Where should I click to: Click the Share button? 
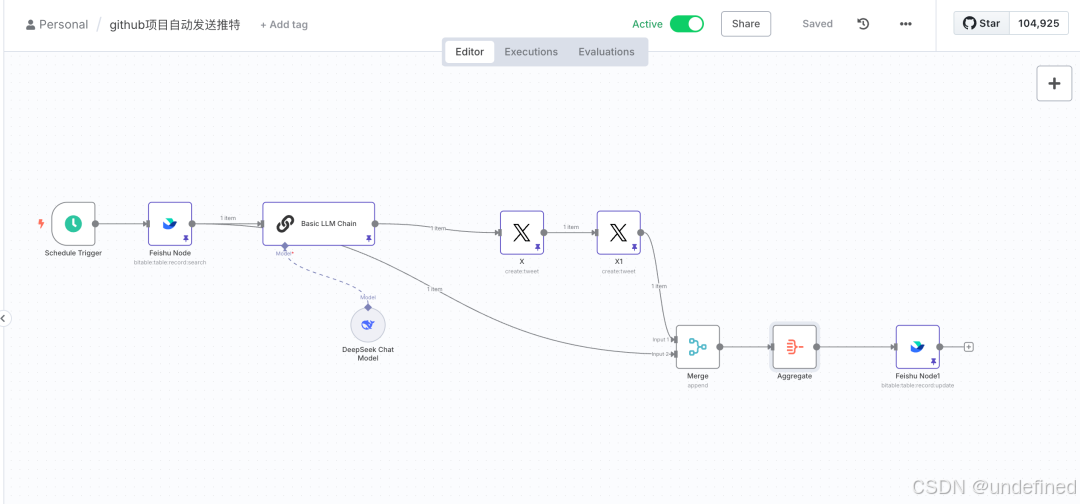tap(746, 24)
